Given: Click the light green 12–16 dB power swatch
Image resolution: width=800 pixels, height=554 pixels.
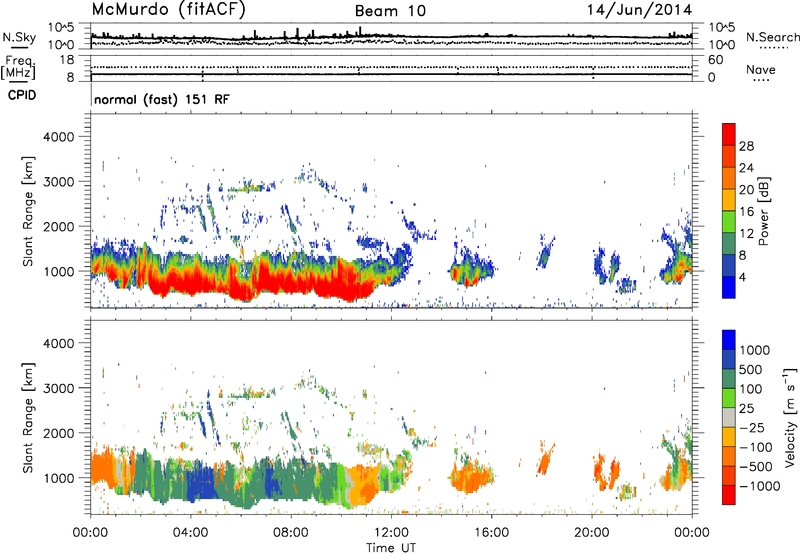Looking at the screenshot, I should coord(729,222).
